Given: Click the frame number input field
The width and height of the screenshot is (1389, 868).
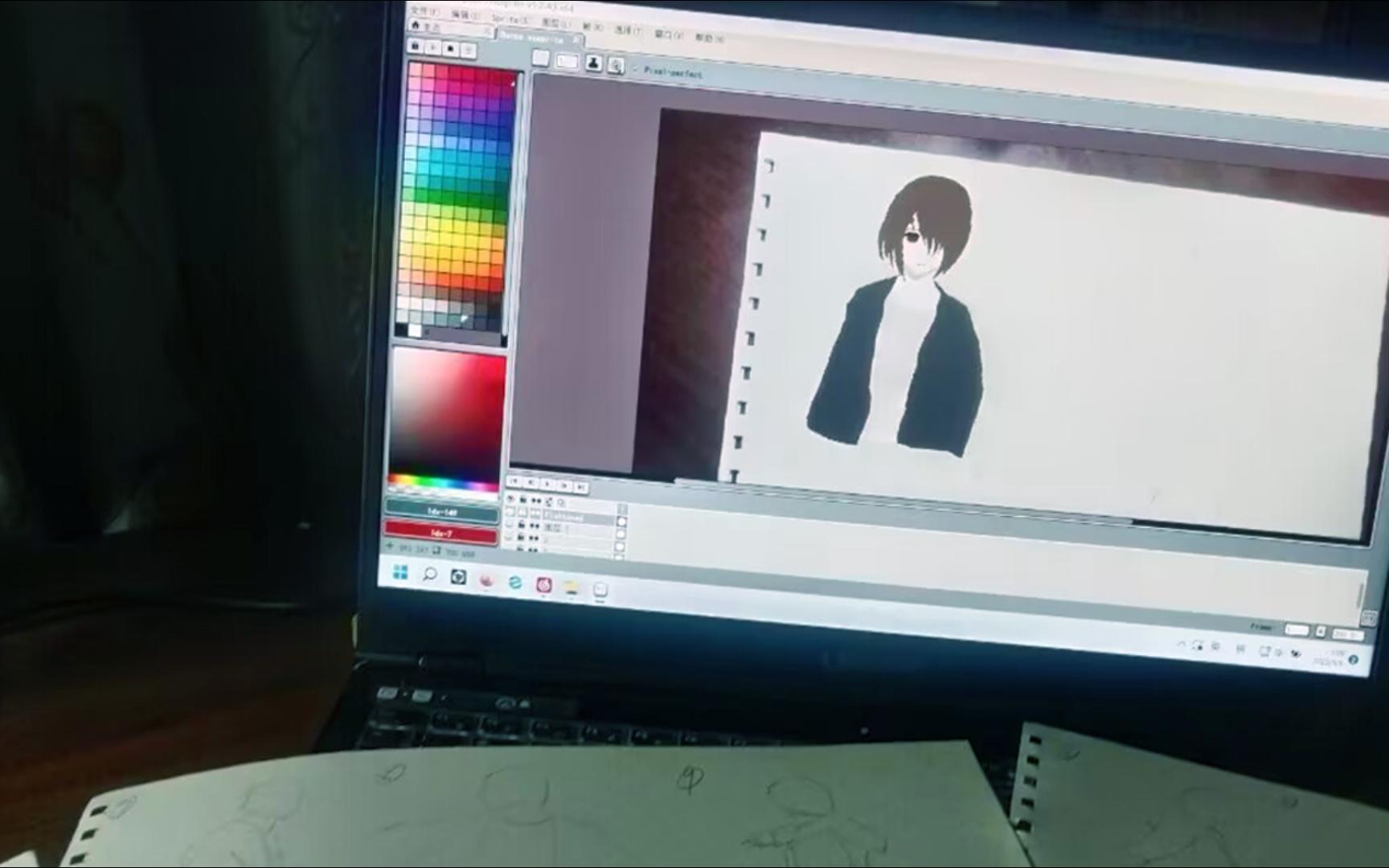Looking at the screenshot, I should pyautogui.click(x=1297, y=629).
